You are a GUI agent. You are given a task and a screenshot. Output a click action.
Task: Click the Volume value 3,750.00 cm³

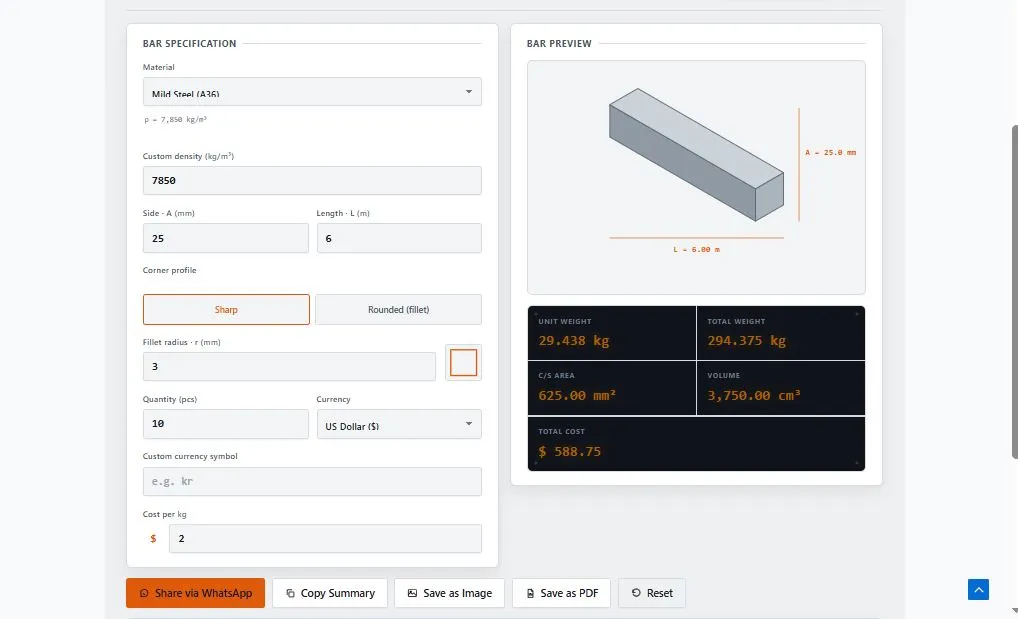pos(753,395)
